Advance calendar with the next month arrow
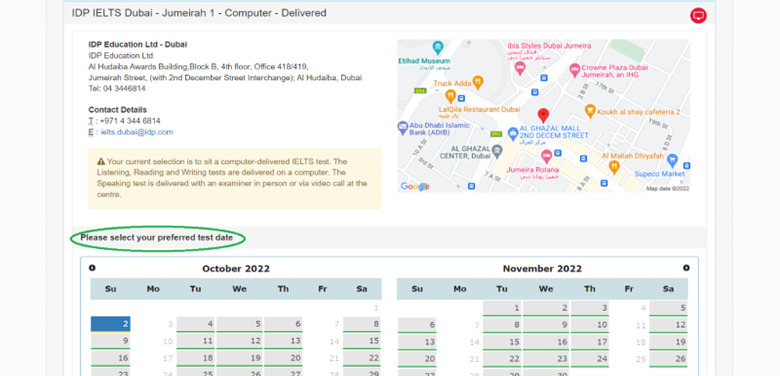 click(x=686, y=268)
